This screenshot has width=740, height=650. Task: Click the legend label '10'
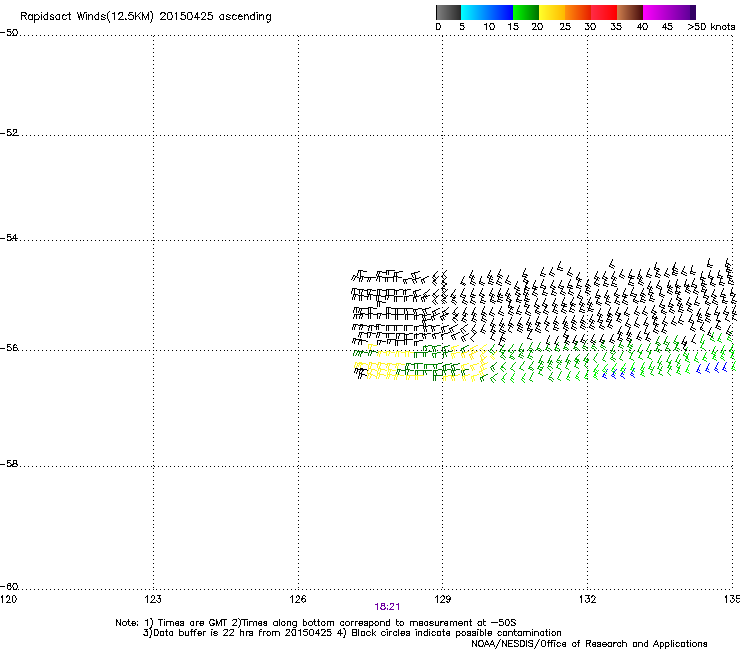tap(489, 27)
